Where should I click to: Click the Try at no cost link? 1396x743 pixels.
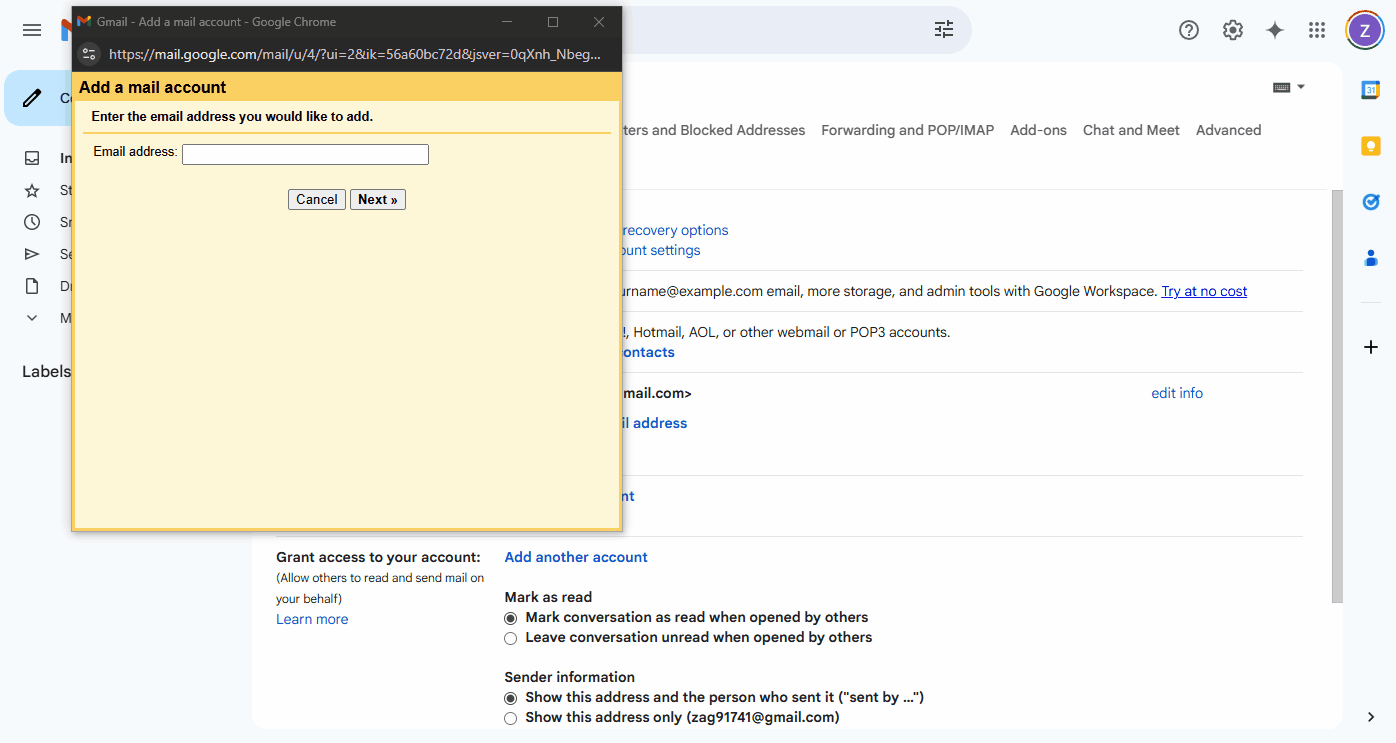(1204, 291)
